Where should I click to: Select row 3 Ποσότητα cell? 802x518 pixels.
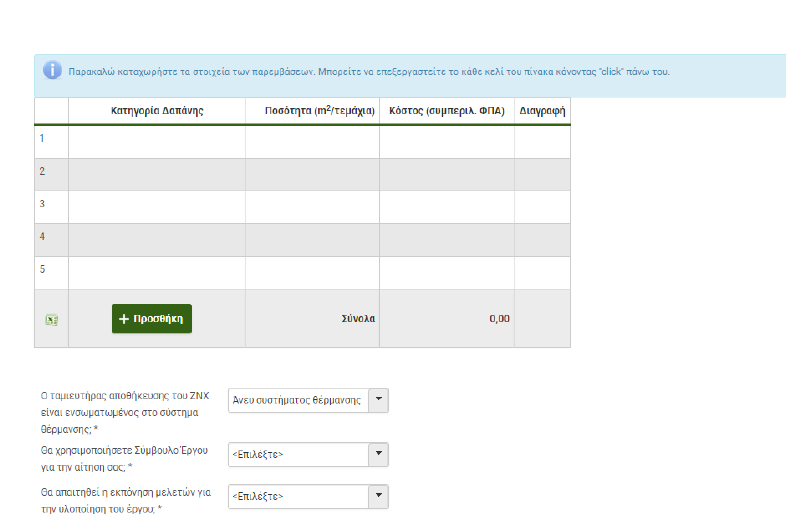tap(312, 207)
